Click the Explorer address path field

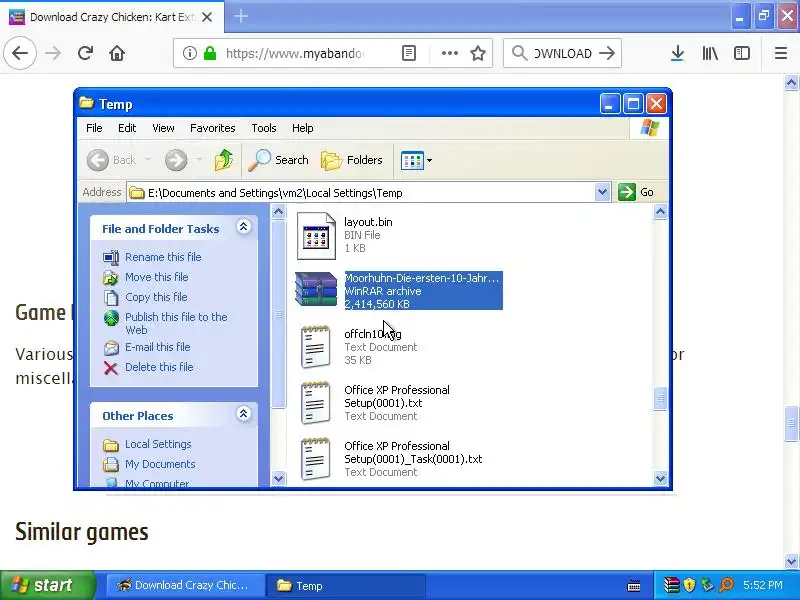pos(361,193)
